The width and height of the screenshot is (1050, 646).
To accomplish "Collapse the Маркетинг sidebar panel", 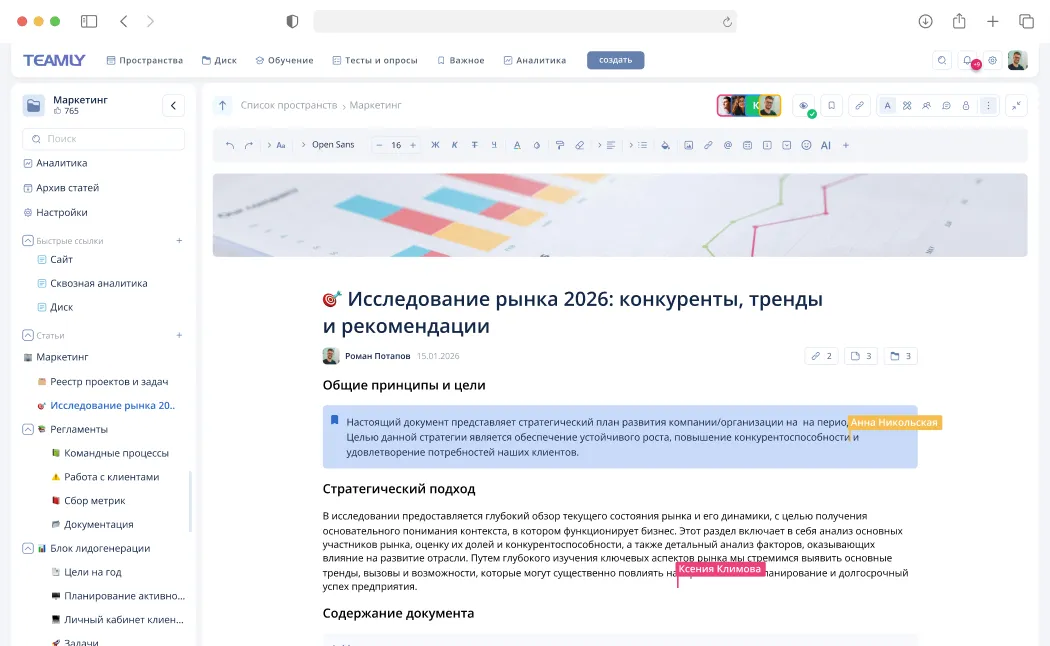I will click(x=173, y=105).
